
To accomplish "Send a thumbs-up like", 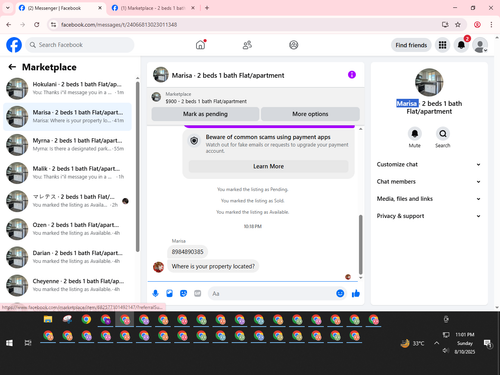I will [356, 293].
